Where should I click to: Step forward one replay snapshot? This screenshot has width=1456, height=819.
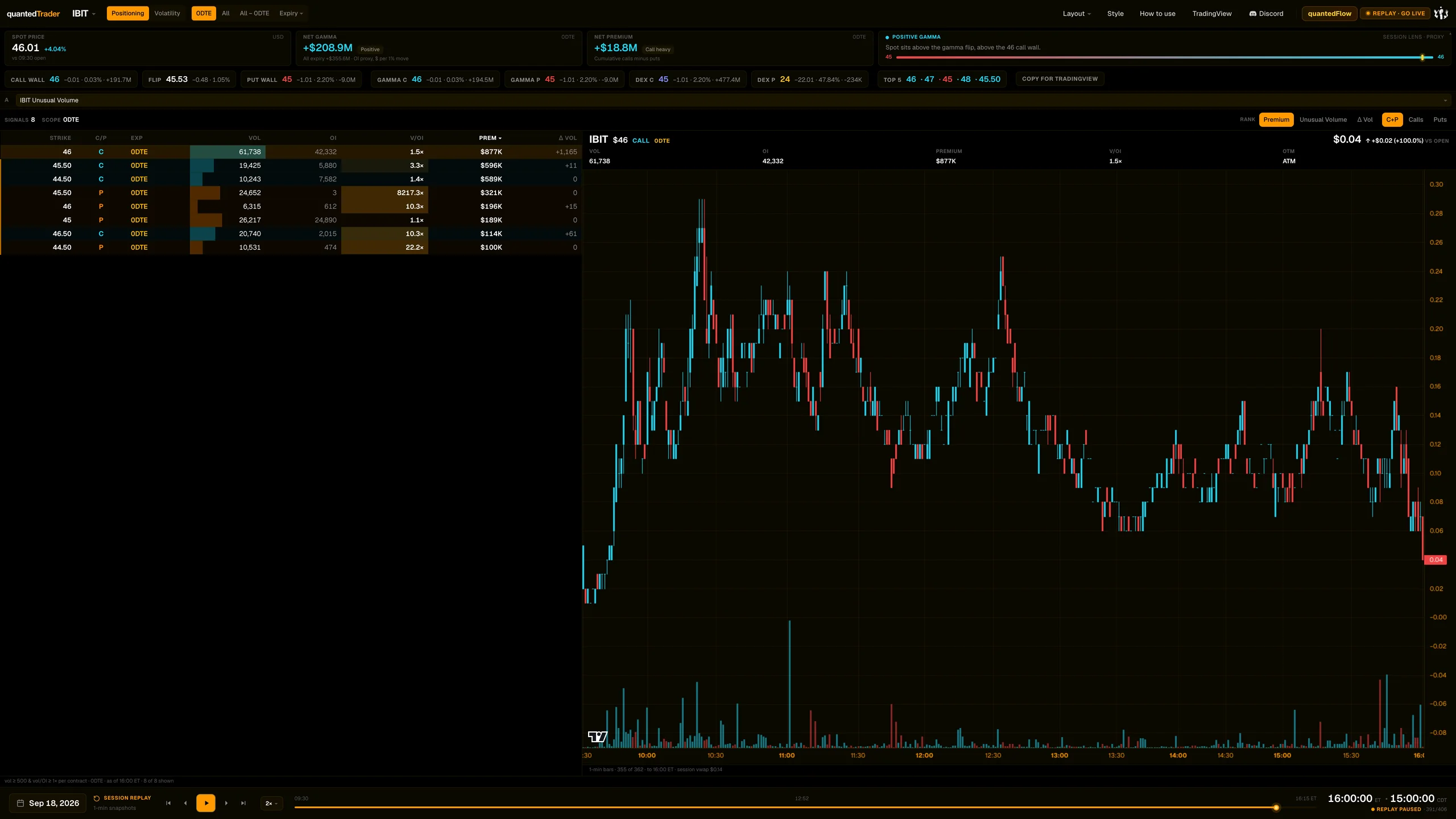click(226, 803)
